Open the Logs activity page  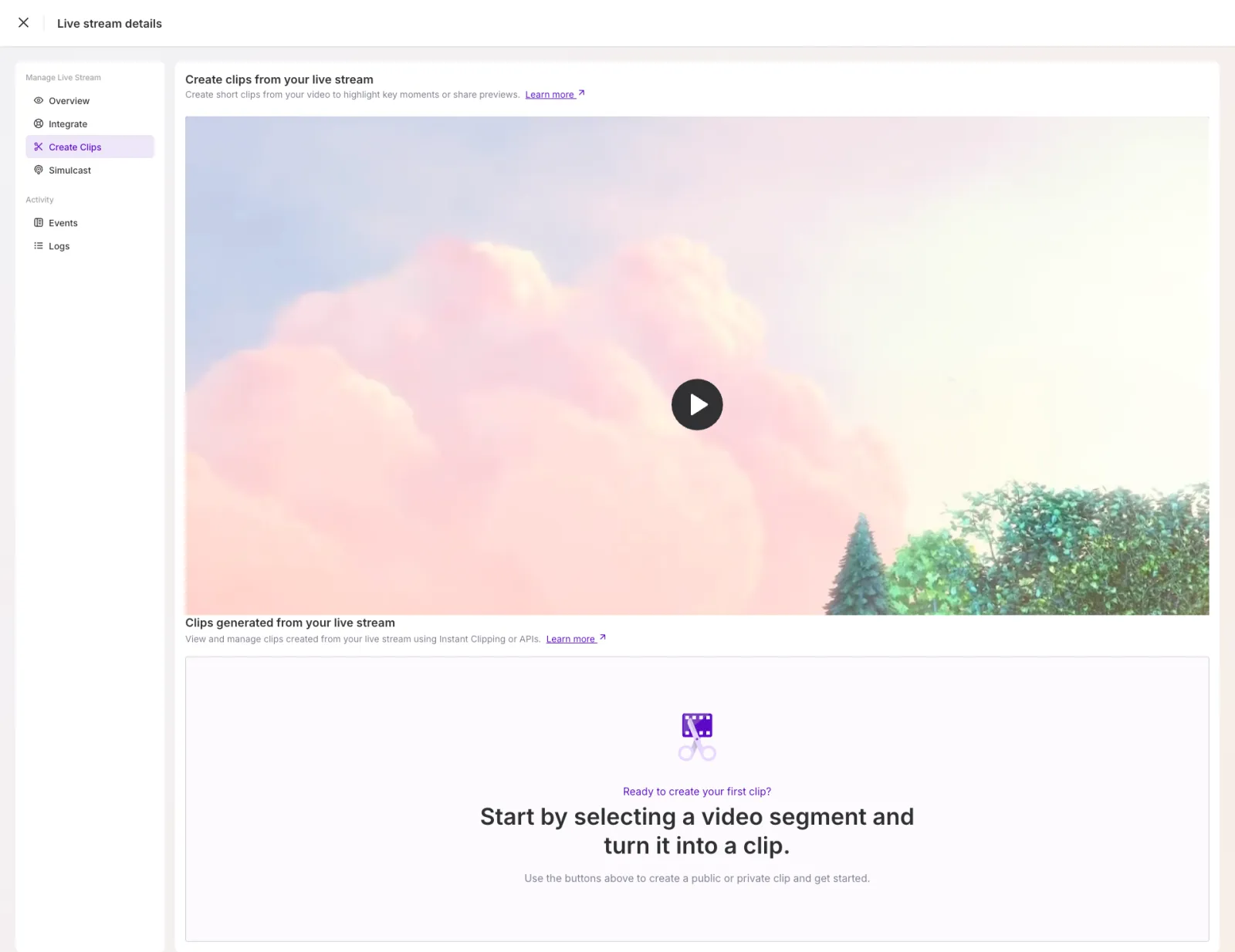click(x=90, y=246)
